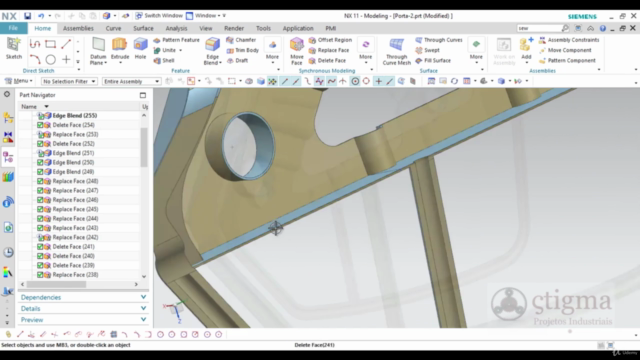This screenshot has width=640, height=360.
Task: Undo the last action
Action: 41,16
